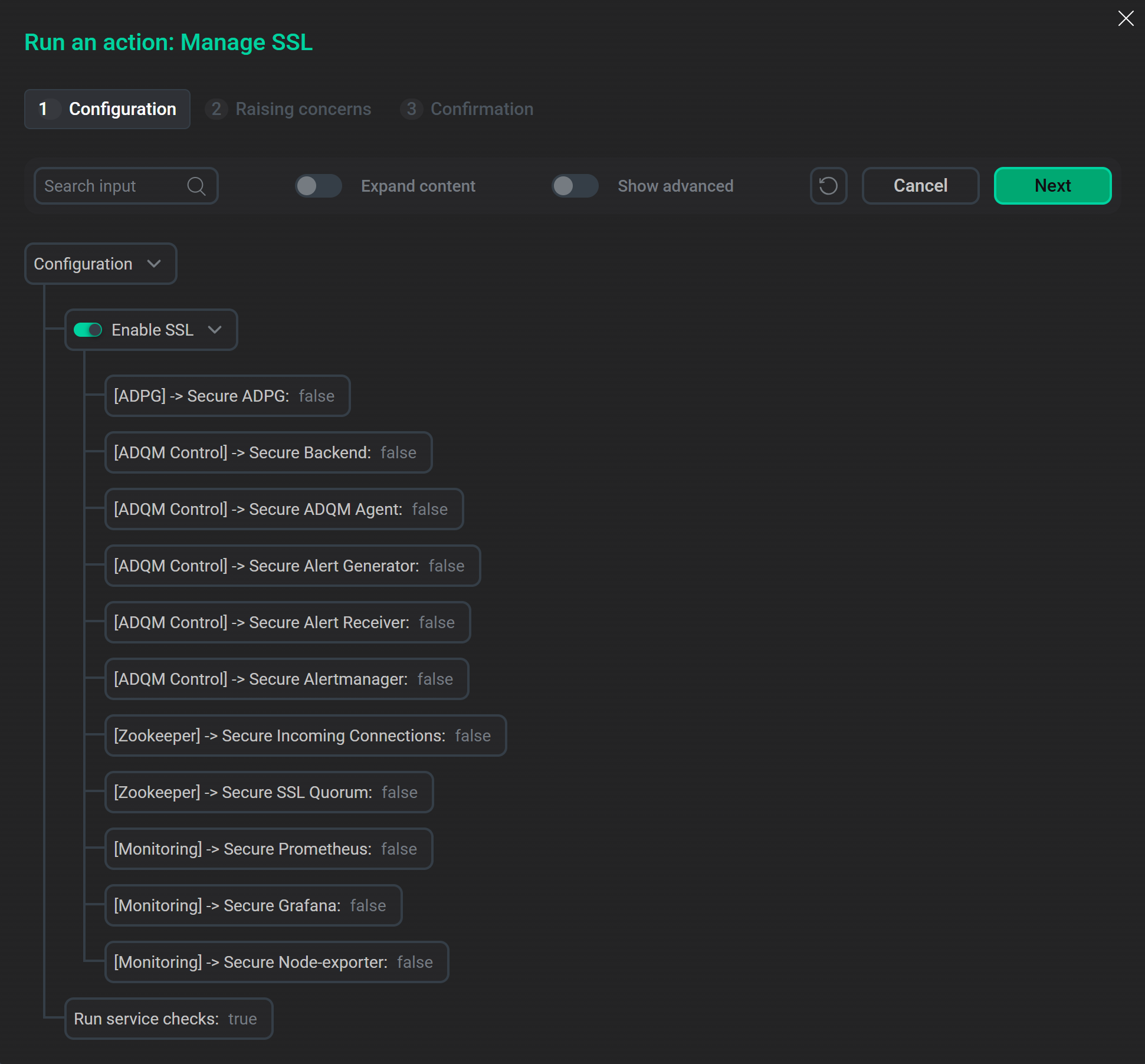1145x1064 pixels.
Task: Select the Configuration step tab
Action: tap(107, 109)
